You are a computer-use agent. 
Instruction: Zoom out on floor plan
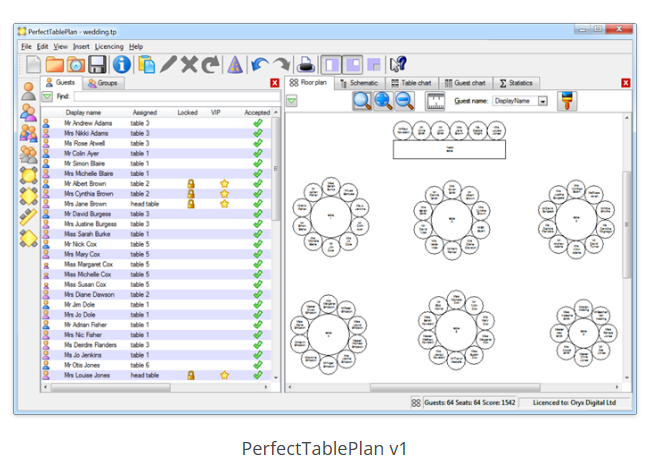[404, 101]
